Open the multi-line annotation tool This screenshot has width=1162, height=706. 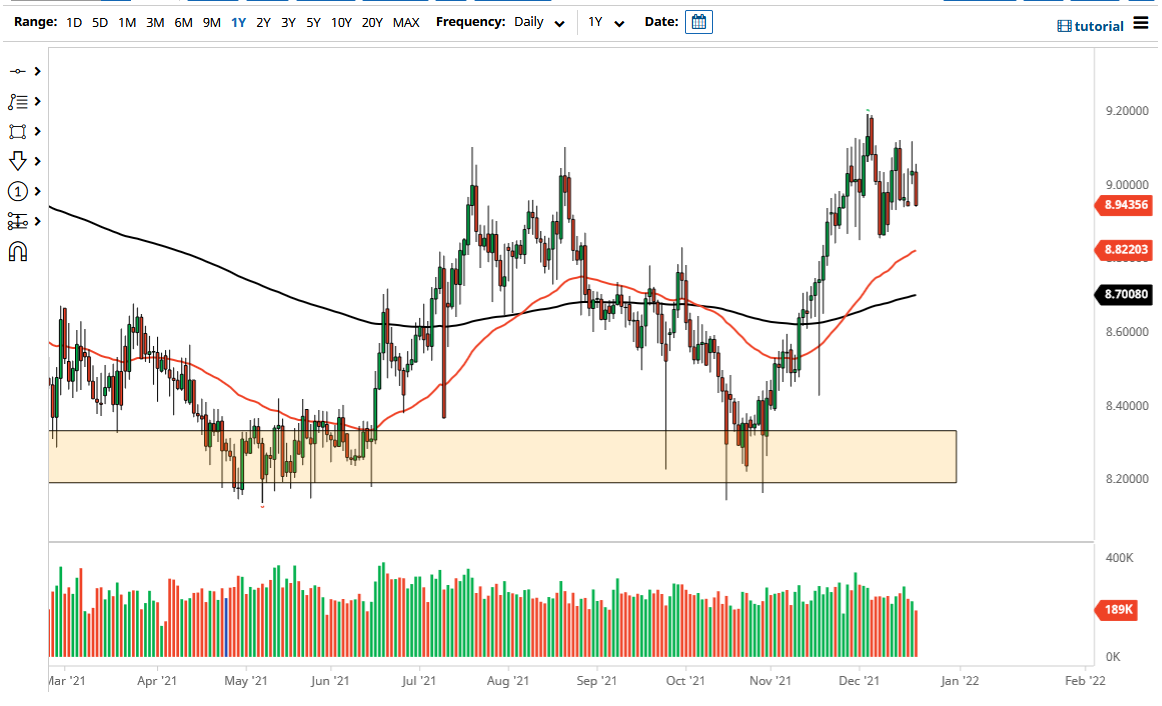(17, 100)
